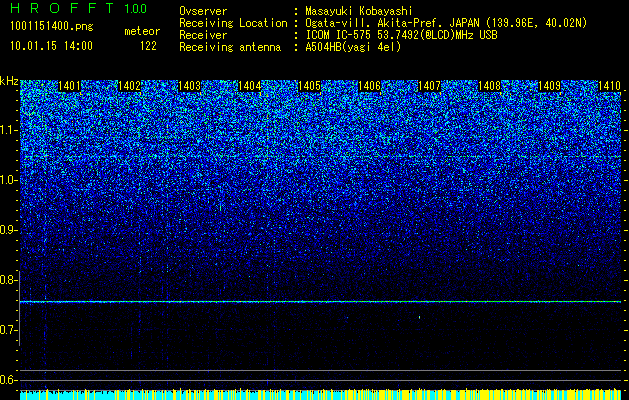Click the 1407 time marker
Screen dimensions: 629x400
click(x=430, y=86)
